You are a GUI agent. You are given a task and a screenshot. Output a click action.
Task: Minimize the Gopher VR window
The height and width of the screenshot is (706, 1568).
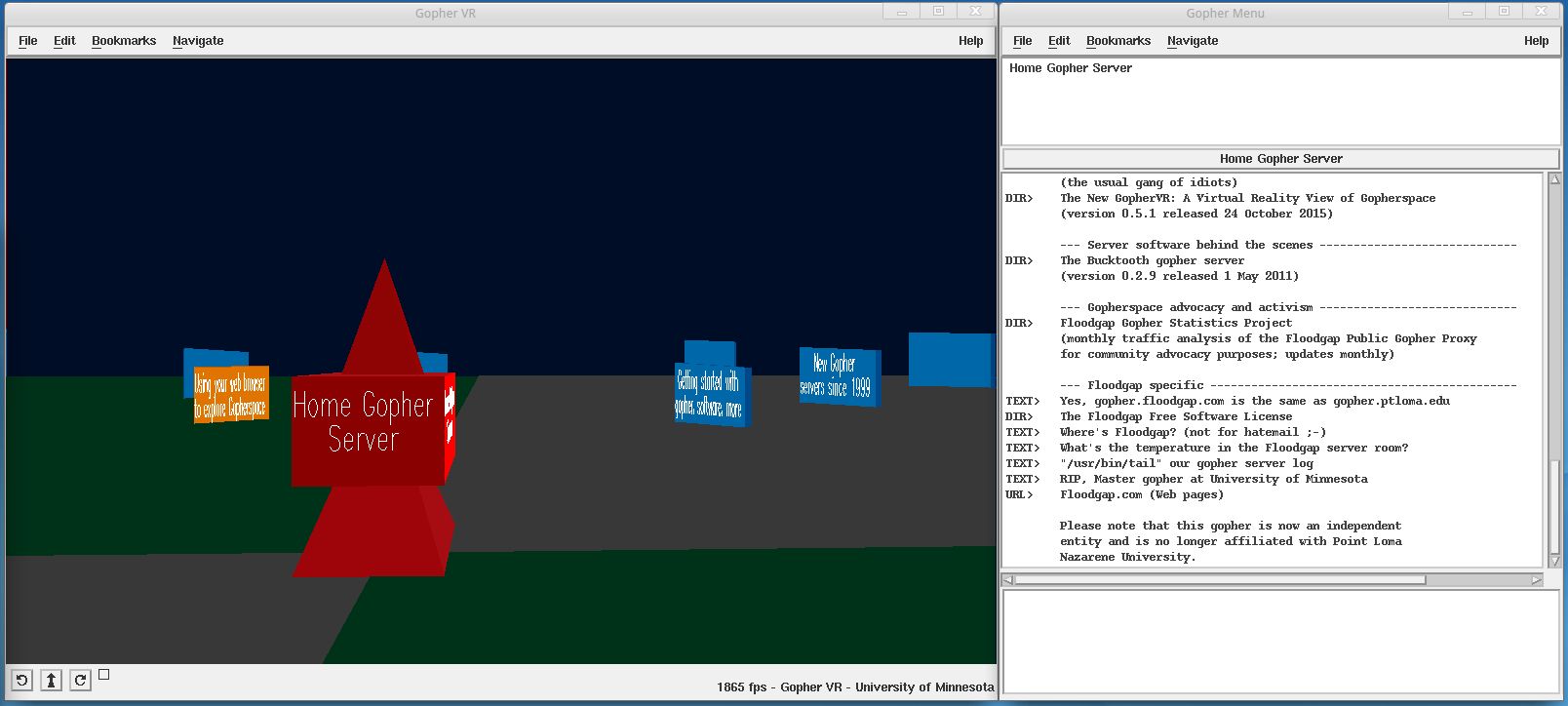point(902,12)
